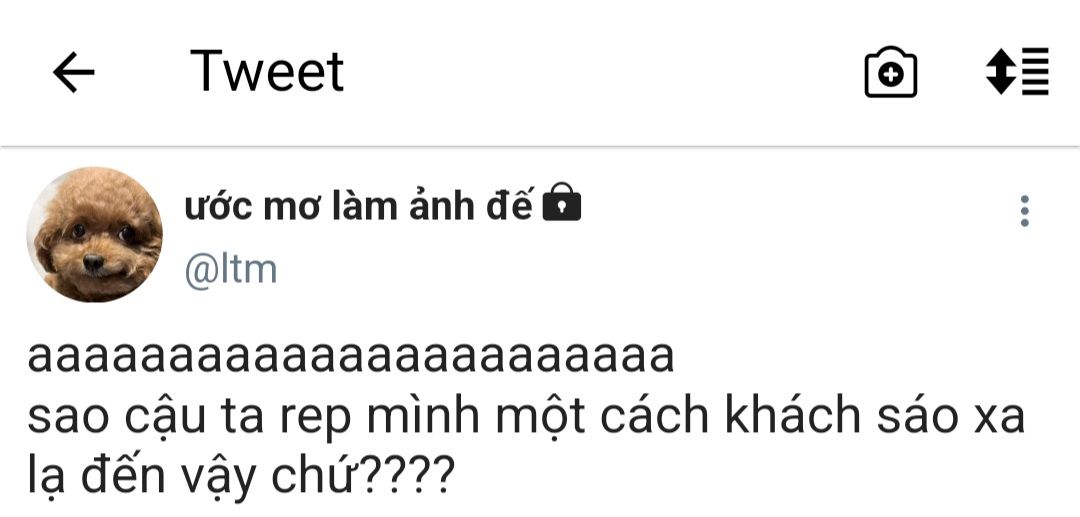Image resolution: width=1080 pixels, height=517 pixels.
Task: Tap the tweet line starting "sao cậu ta rep"
Action: 526,417
